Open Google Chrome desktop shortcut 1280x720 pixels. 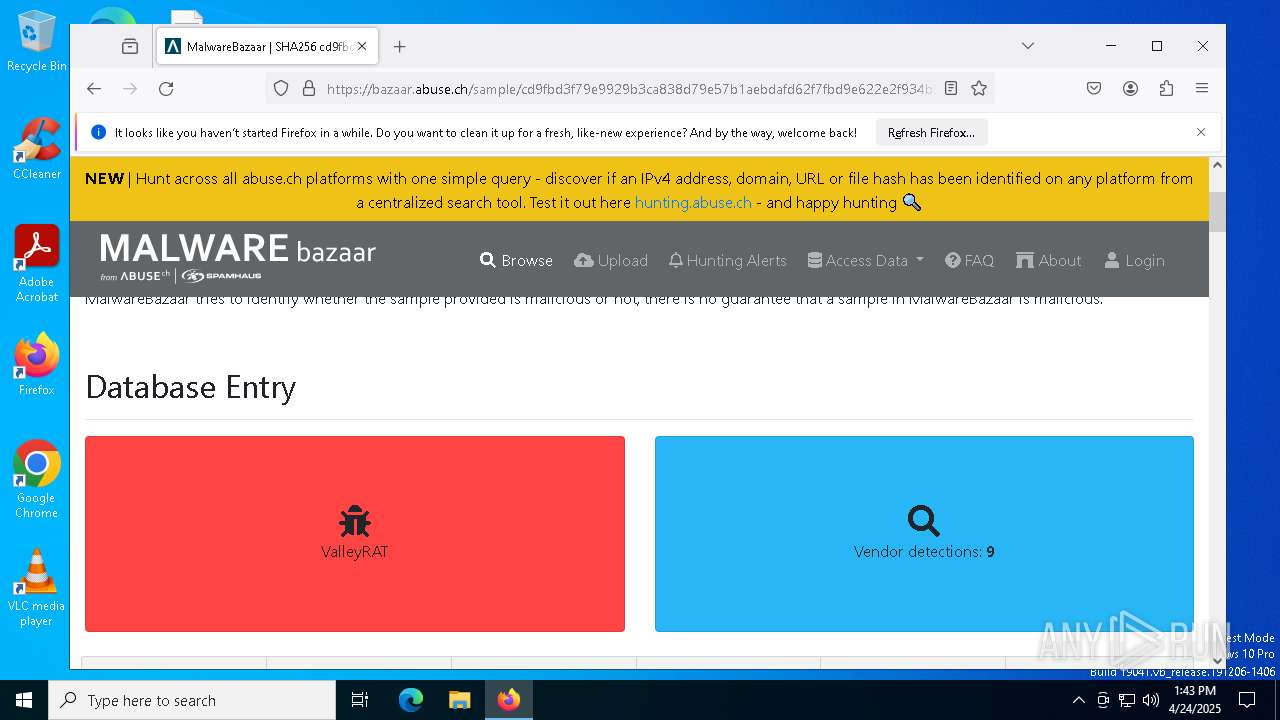tap(37, 480)
